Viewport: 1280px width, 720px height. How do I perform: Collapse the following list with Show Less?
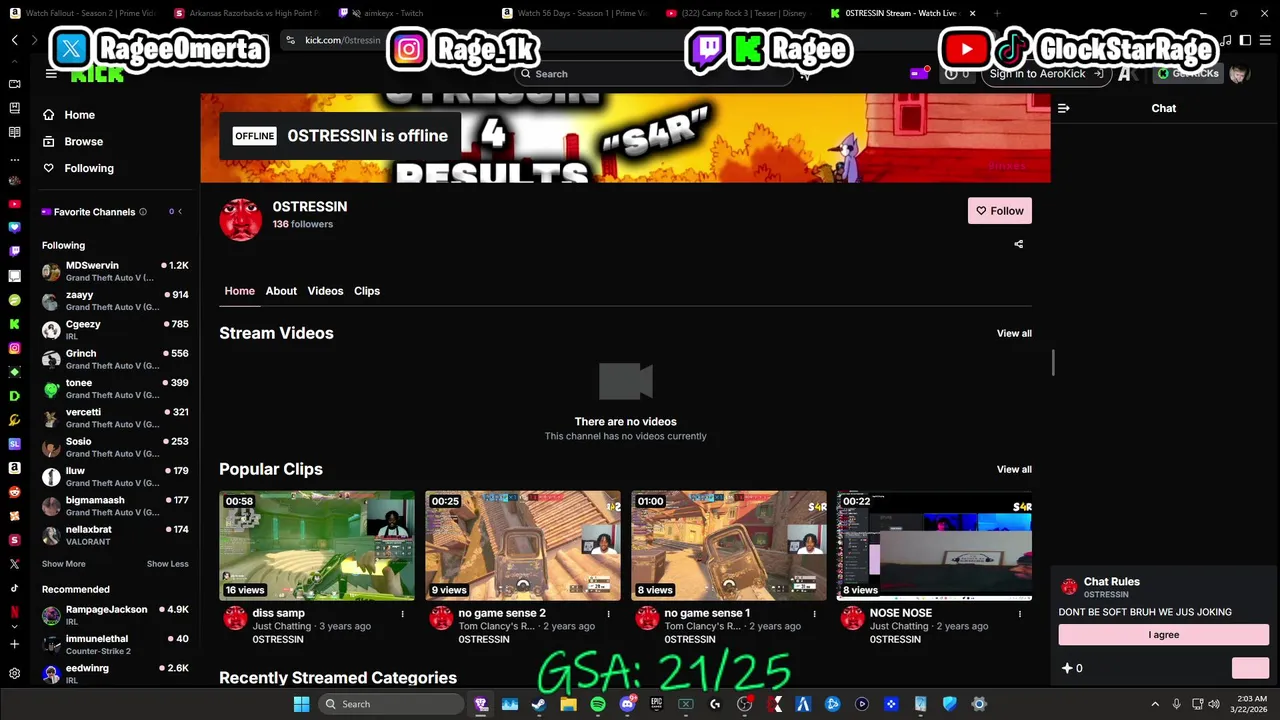tap(167, 564)
